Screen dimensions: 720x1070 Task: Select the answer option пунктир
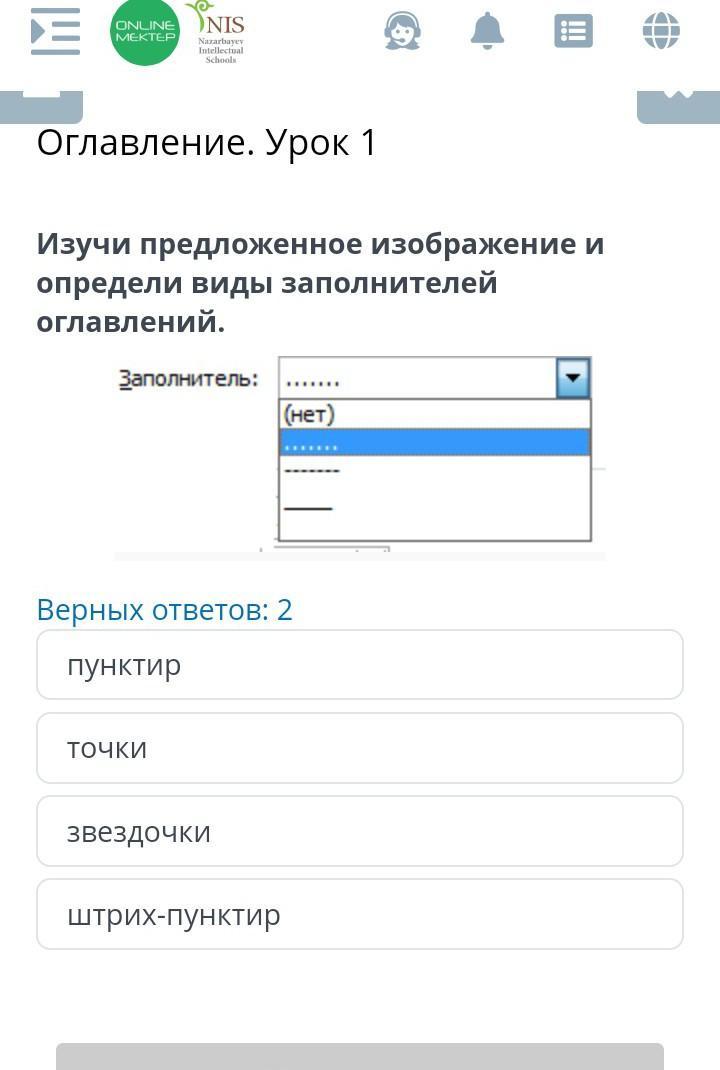point(360,665)
